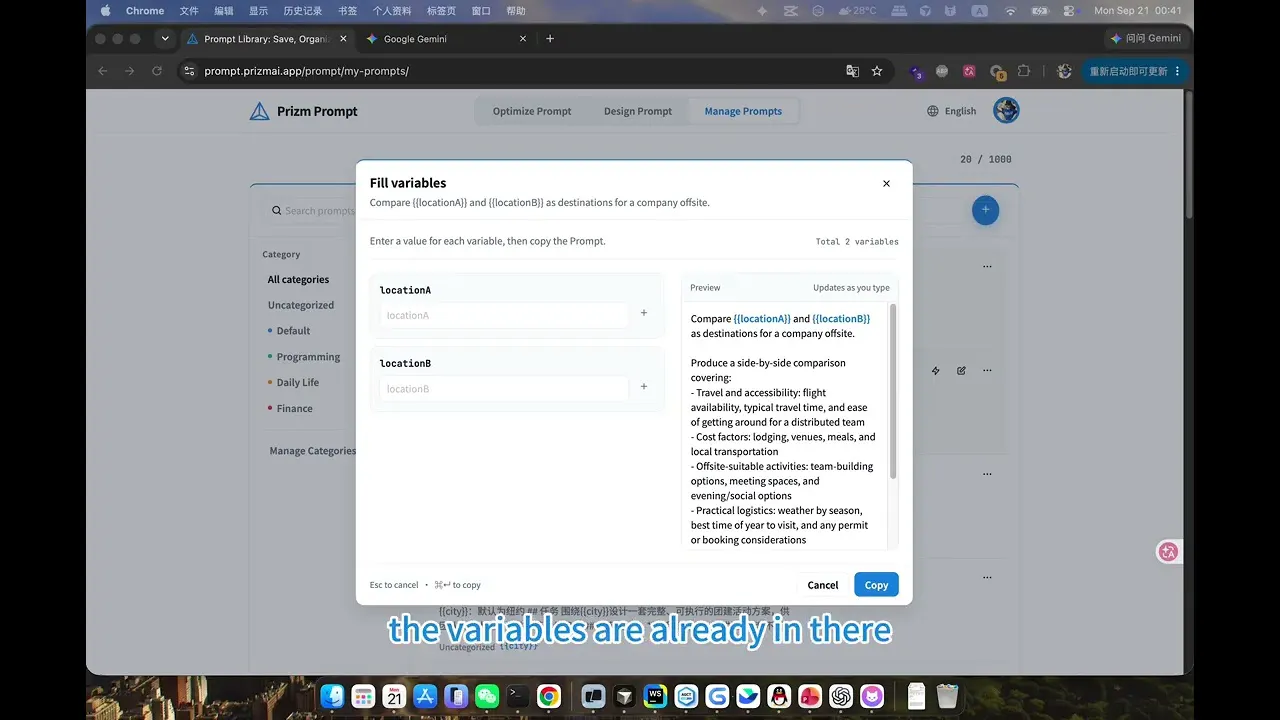Open the Optimize Prompt tab
This screenshot has width=1280, height=720.
[532, 111]
